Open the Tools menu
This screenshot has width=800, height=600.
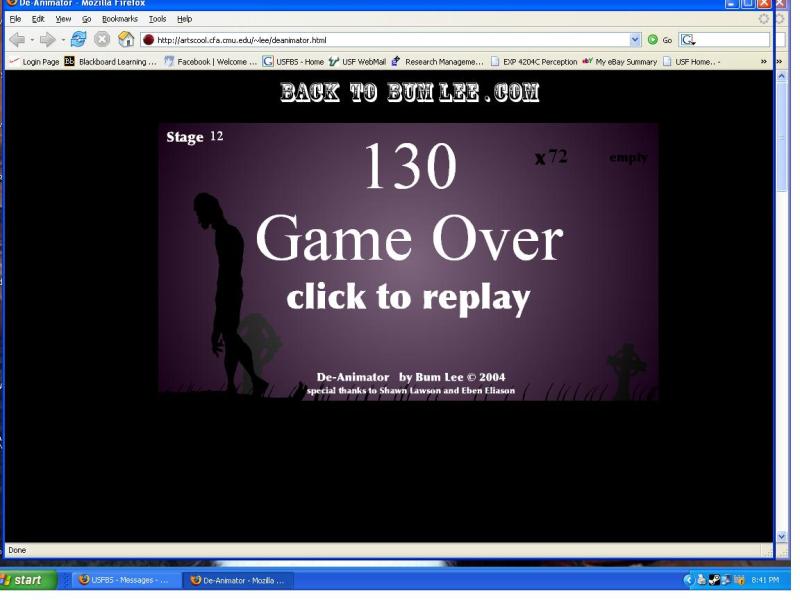click(x=158, y=19)
